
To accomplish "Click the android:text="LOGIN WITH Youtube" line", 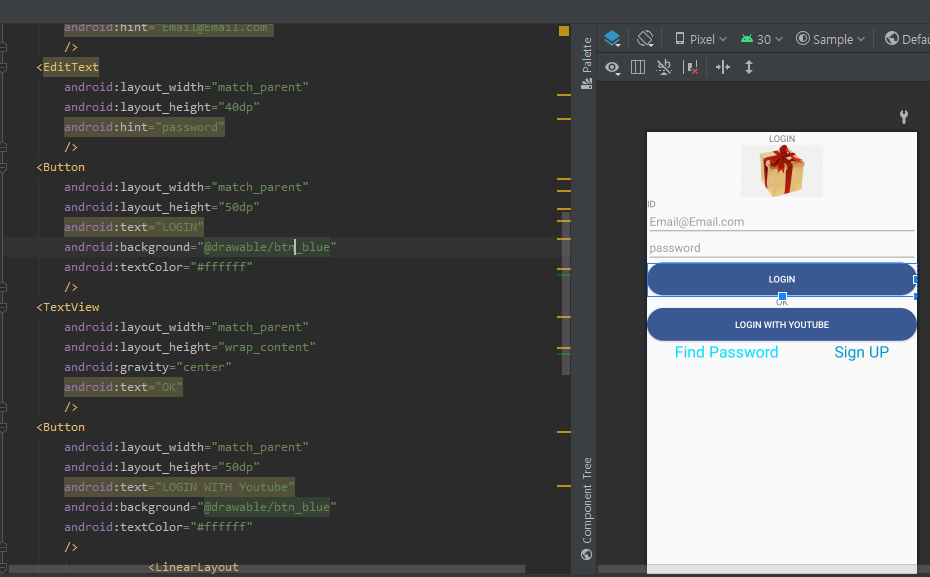I will [179, 487].
